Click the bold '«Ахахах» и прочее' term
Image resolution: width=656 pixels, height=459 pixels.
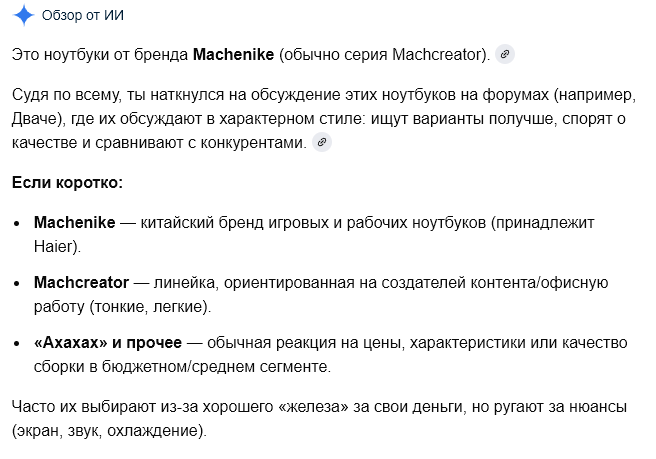pos(108,342)
